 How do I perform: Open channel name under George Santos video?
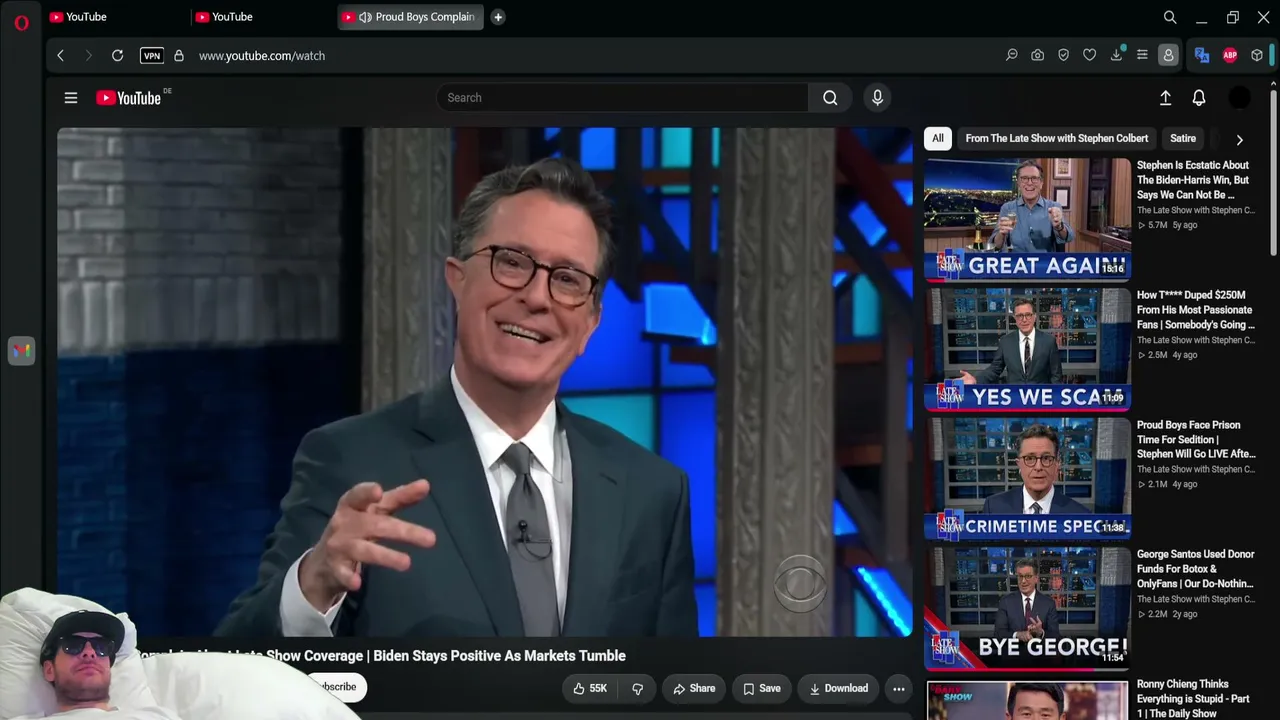tap(1196, 599)
